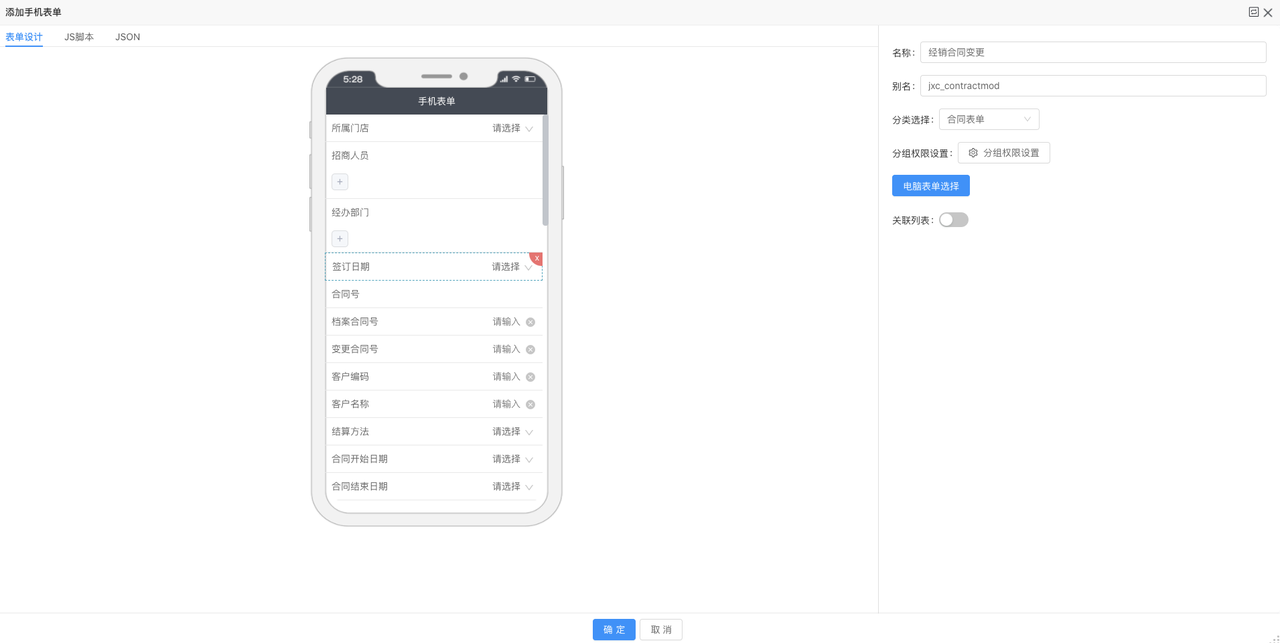Click the 档案合同号 请输入 field

[506, 322]
